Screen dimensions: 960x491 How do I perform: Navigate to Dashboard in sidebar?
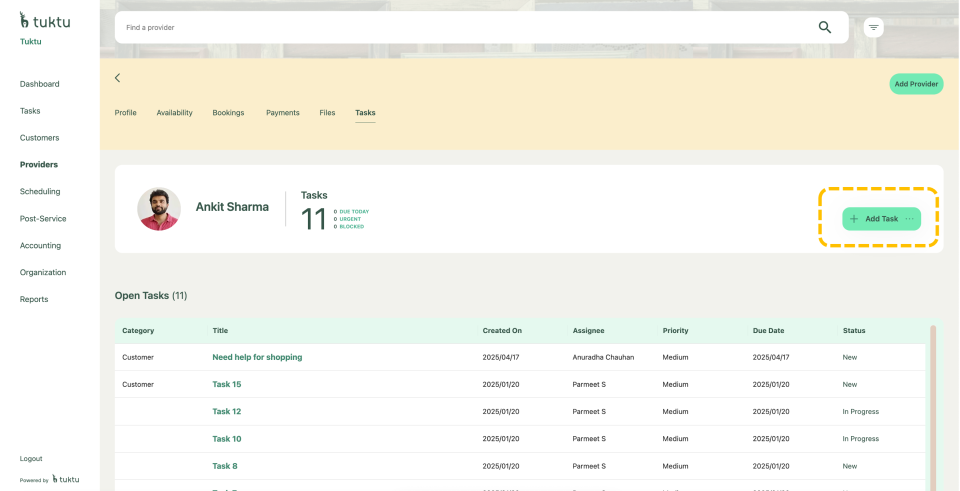(x=40, y=84)
